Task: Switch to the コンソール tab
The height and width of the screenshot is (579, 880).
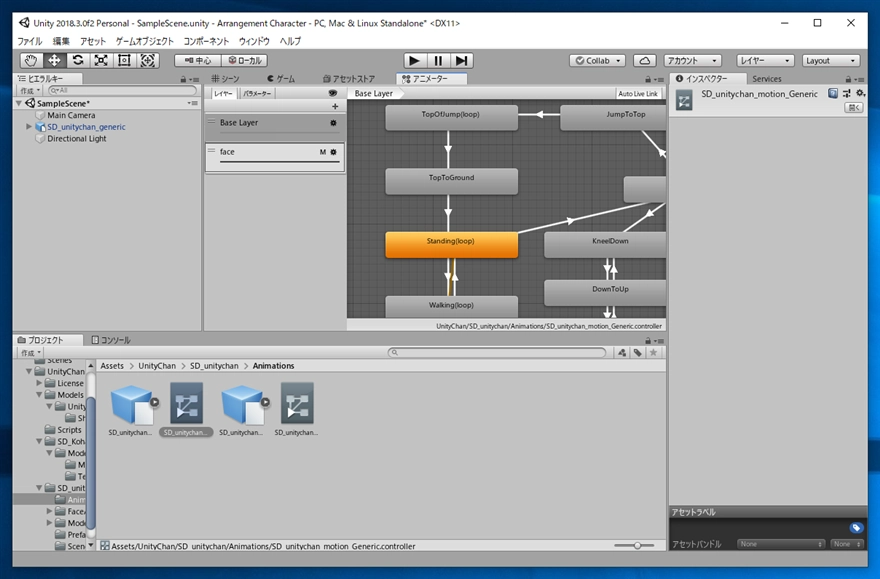Action: click(x=111, y=340)
